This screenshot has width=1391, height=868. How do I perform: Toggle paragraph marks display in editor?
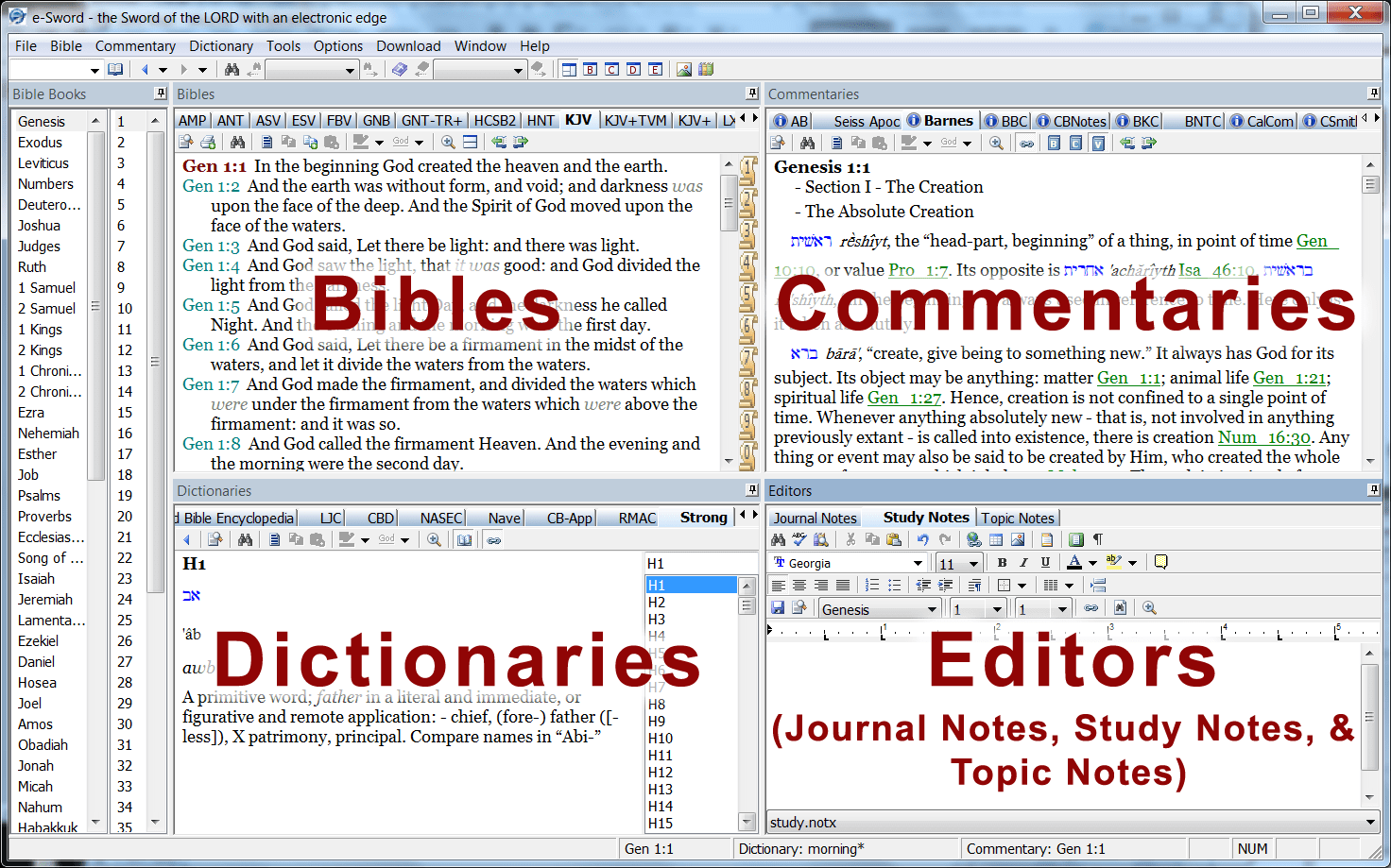(x=1098, y=539)
